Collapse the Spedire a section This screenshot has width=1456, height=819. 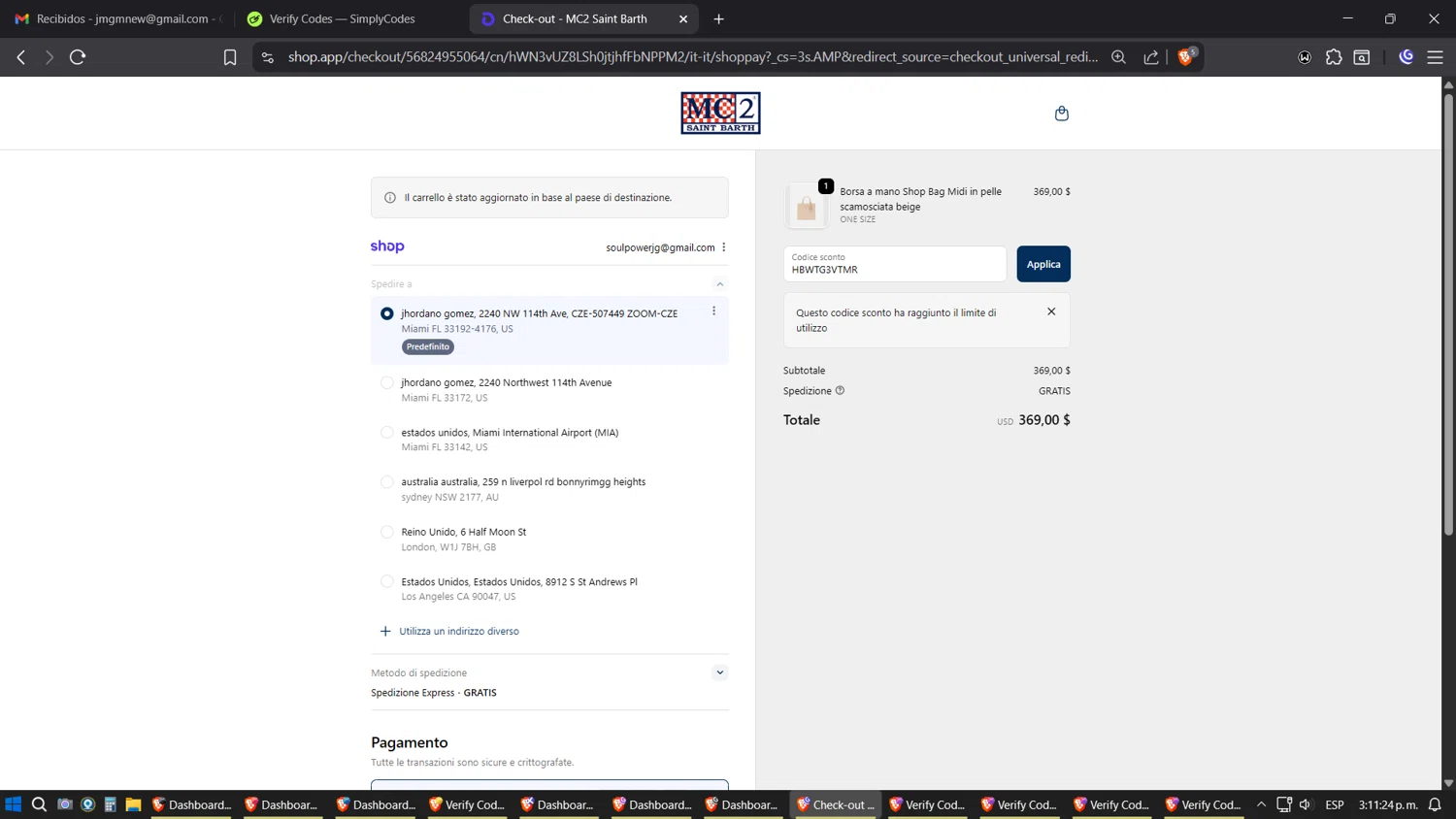[x=719, y=284]
